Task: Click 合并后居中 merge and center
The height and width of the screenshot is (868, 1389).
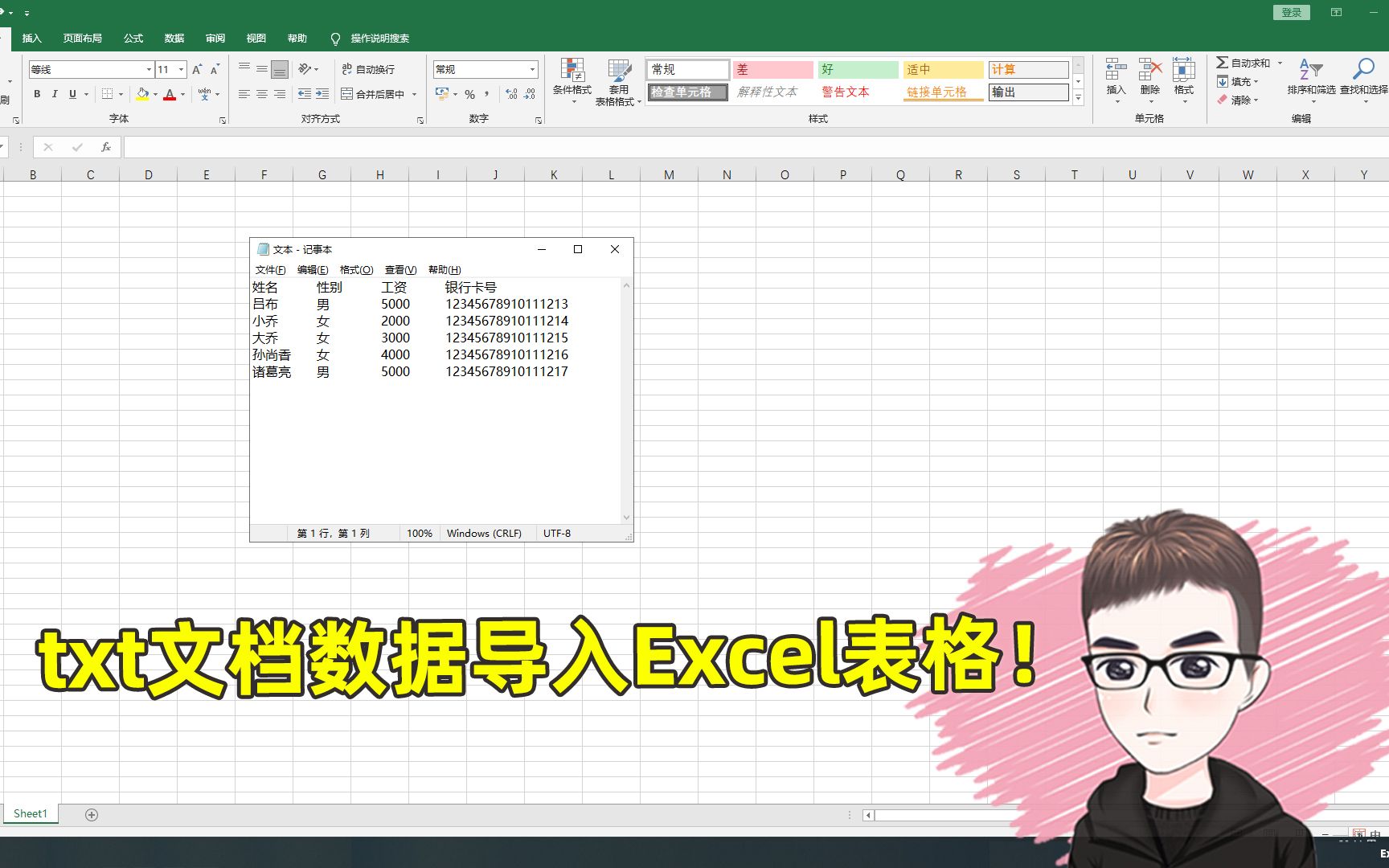Action: 373,94
